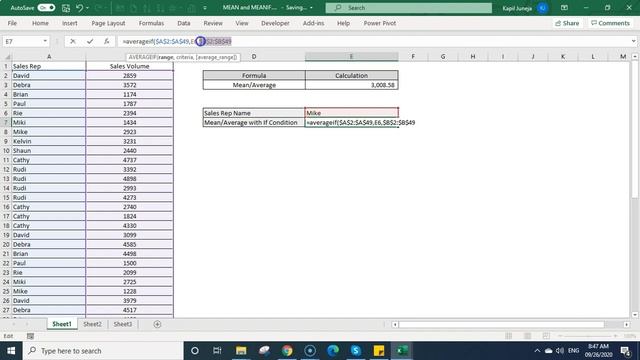
Task: Click the zoom slider in the status bar
Action: pyautogui.click(x=588, y=336)
